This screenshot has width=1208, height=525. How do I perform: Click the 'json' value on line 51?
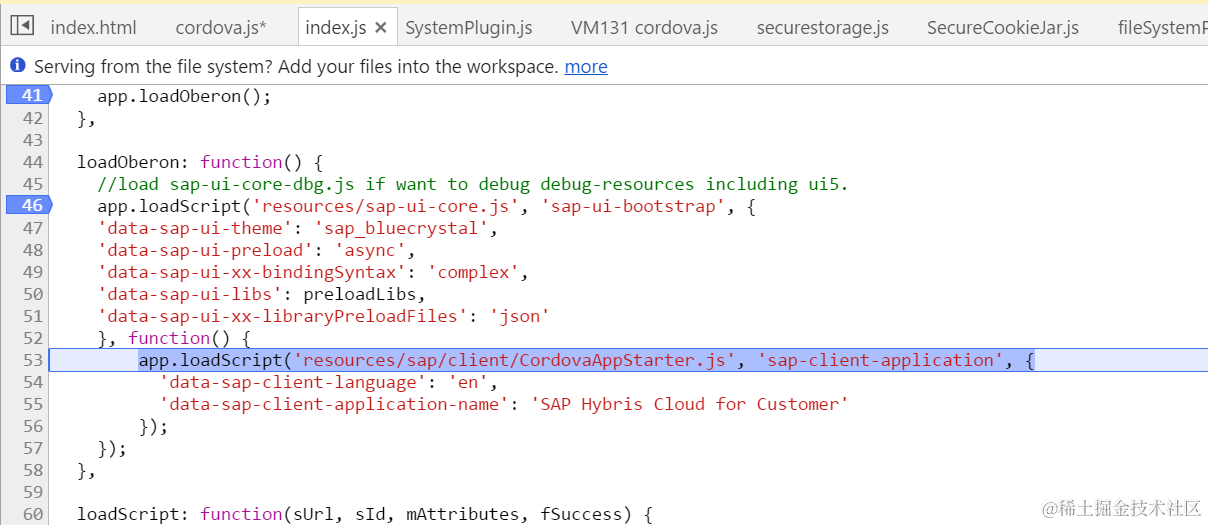519,316
